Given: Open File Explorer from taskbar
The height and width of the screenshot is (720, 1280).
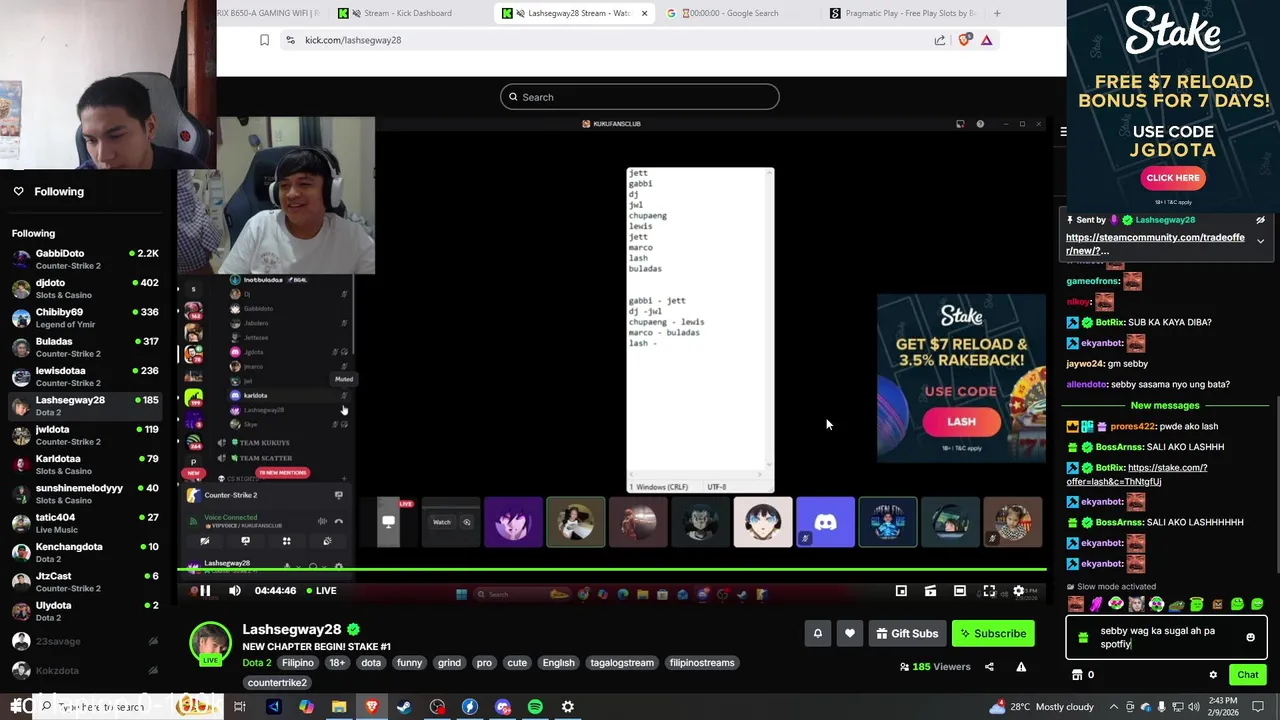Looking at the screenshot, I should click(339, 707).
